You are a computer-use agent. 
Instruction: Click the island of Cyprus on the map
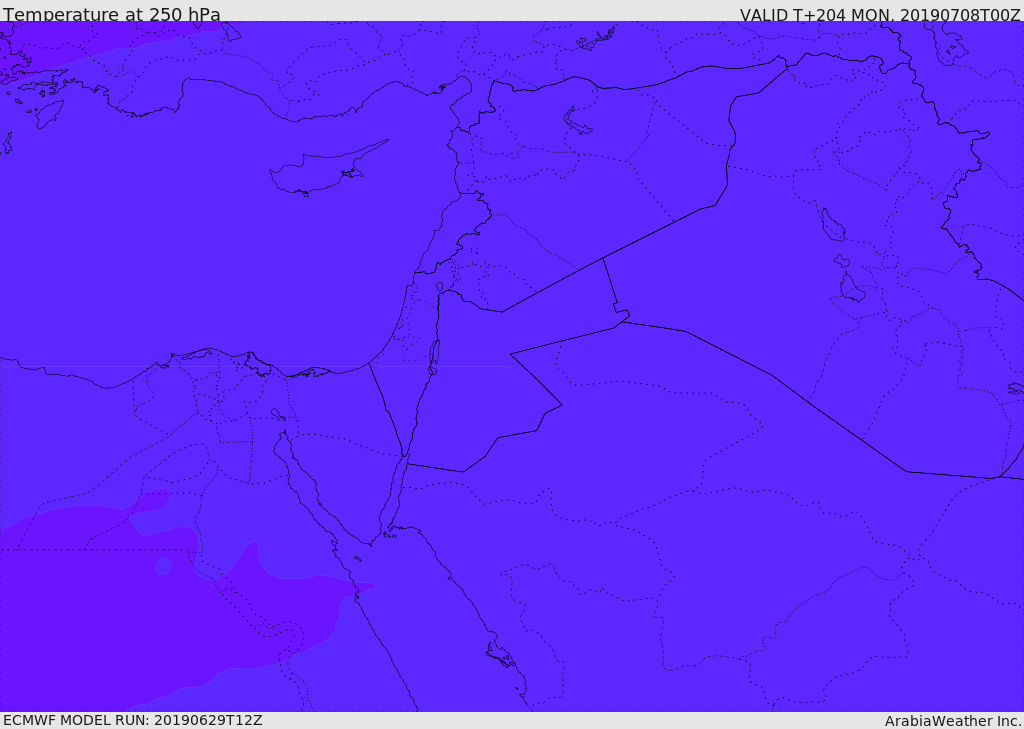click(327, 170)
